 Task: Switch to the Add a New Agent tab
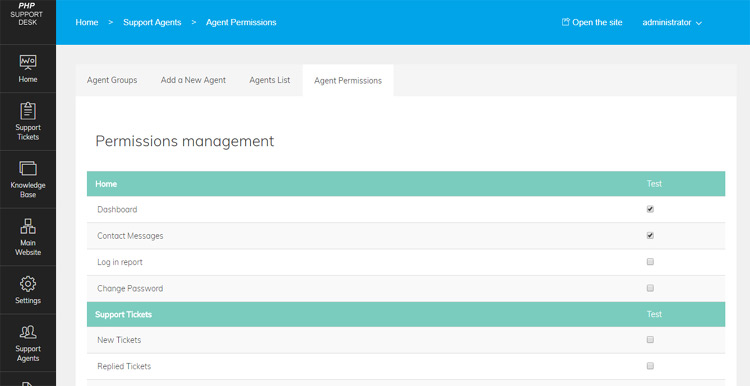(193, 80)
